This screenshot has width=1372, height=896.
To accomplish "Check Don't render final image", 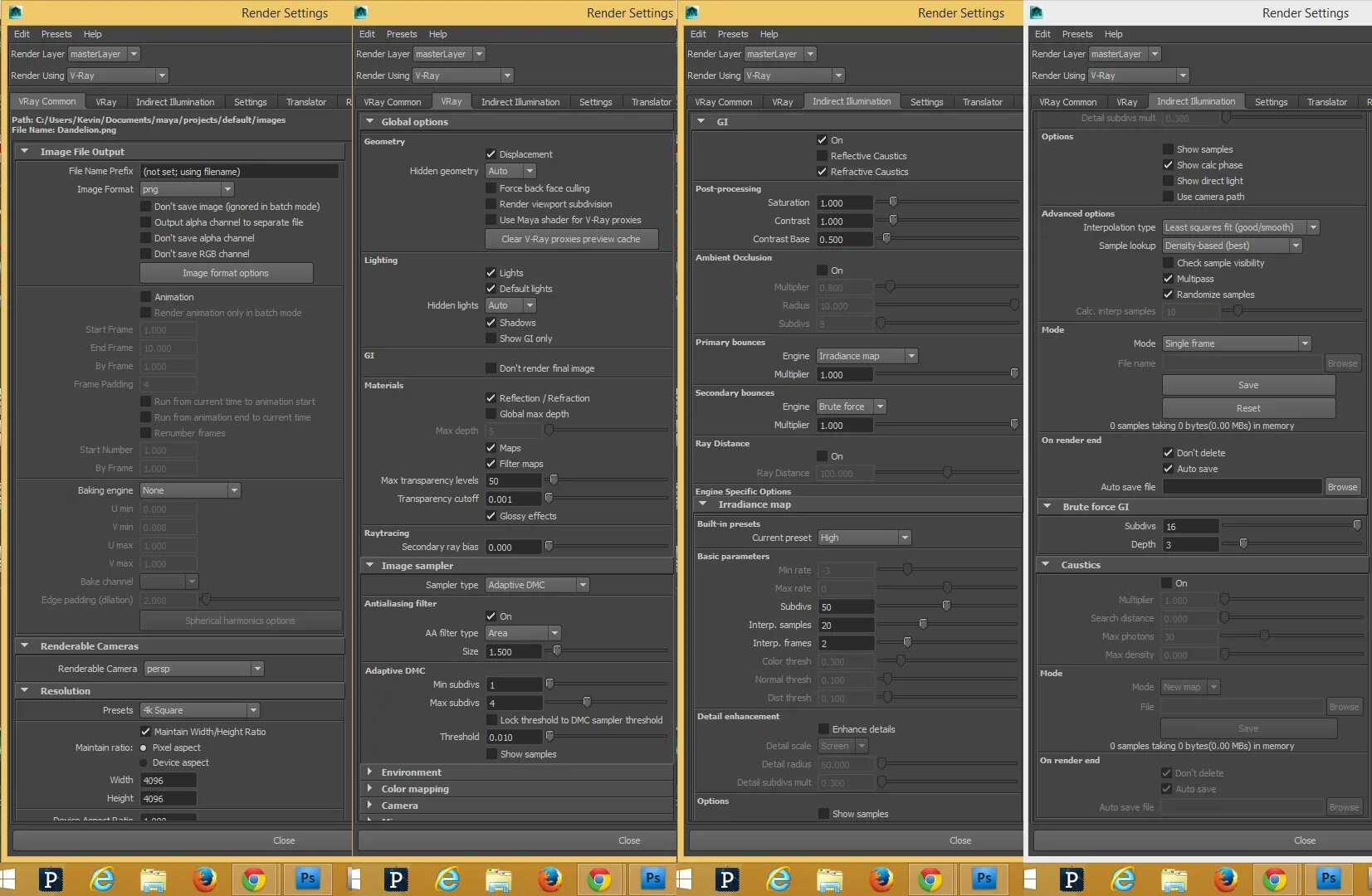I will pyautogui.click(x=491, y=368).
